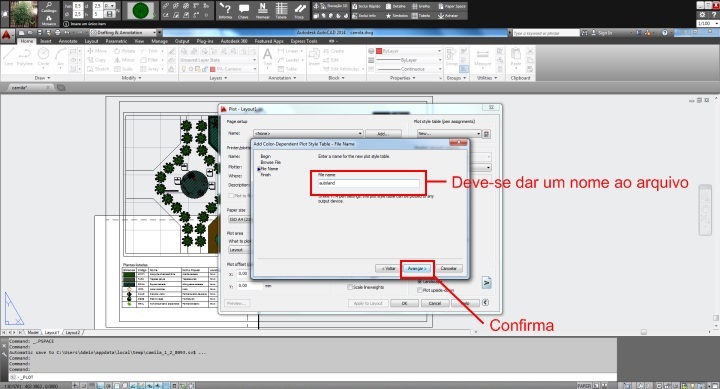Viewport: 720px width, 389px height.
Task: Click the File name input field
Action: click(x=368, y=183)
